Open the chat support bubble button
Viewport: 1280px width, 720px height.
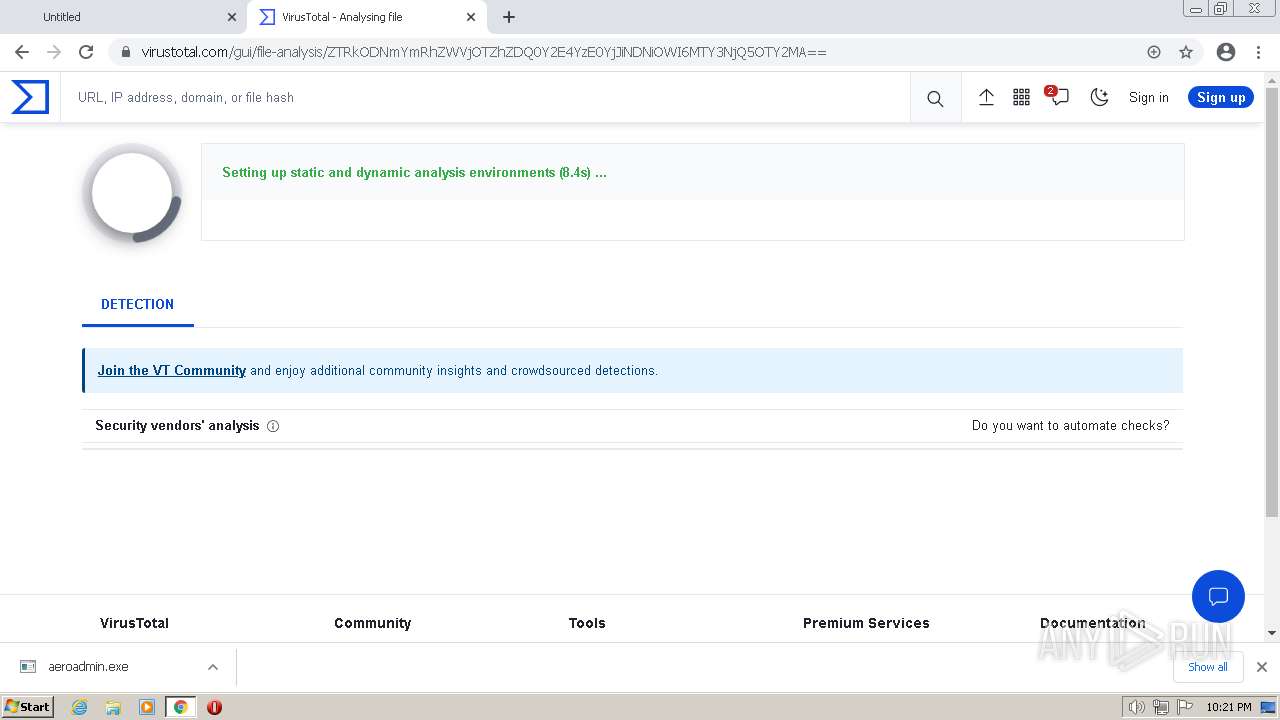pos(1218,596)
